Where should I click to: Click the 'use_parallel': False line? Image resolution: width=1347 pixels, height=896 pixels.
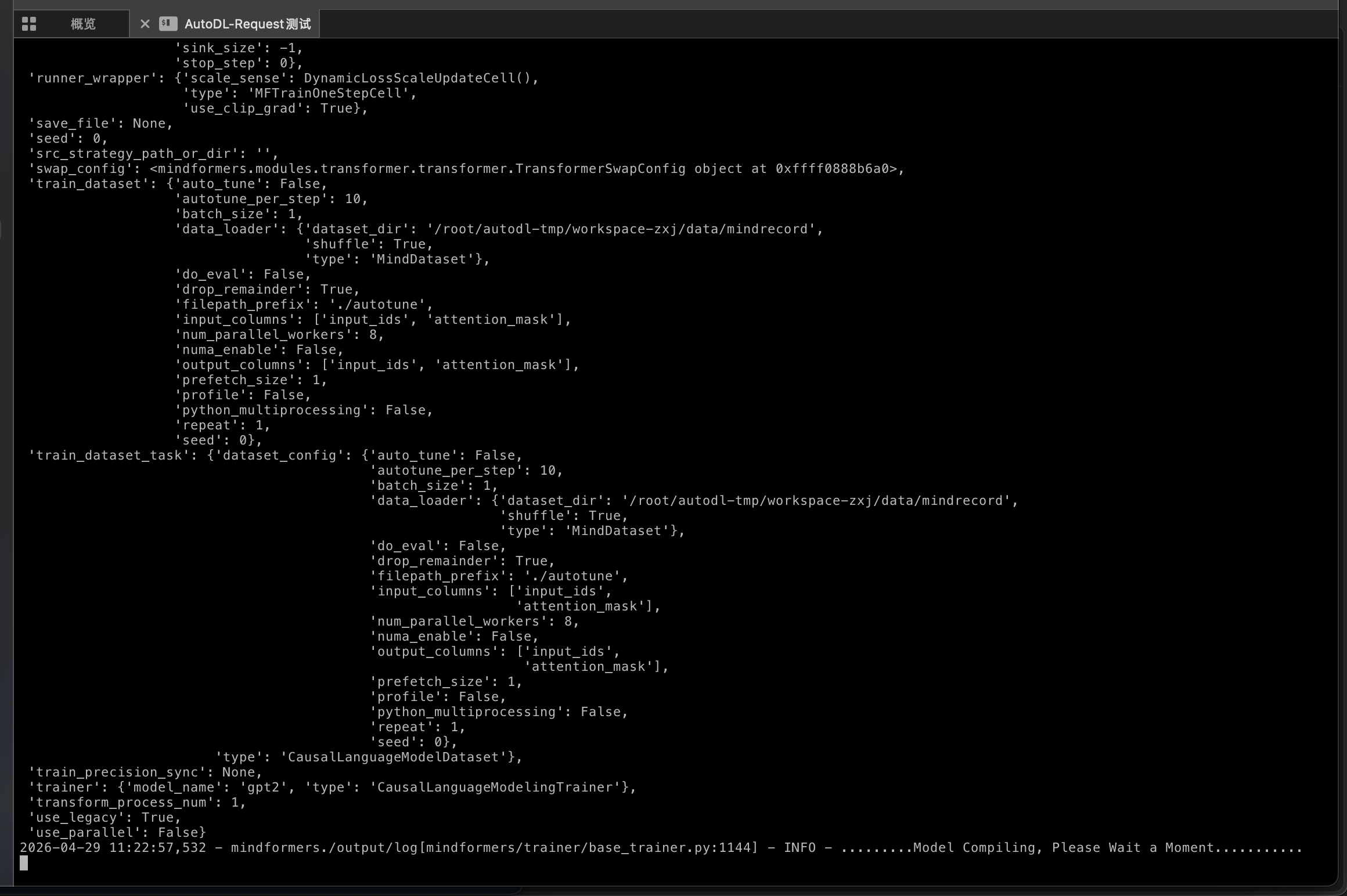[x=117, y=833]
